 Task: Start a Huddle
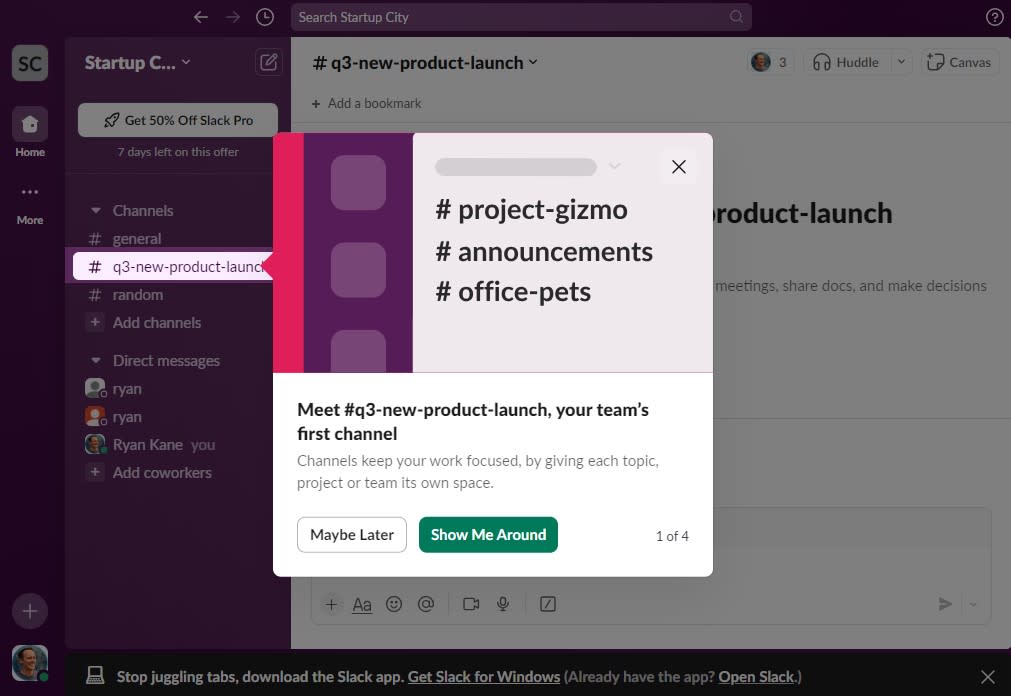(x=846, y=63)
